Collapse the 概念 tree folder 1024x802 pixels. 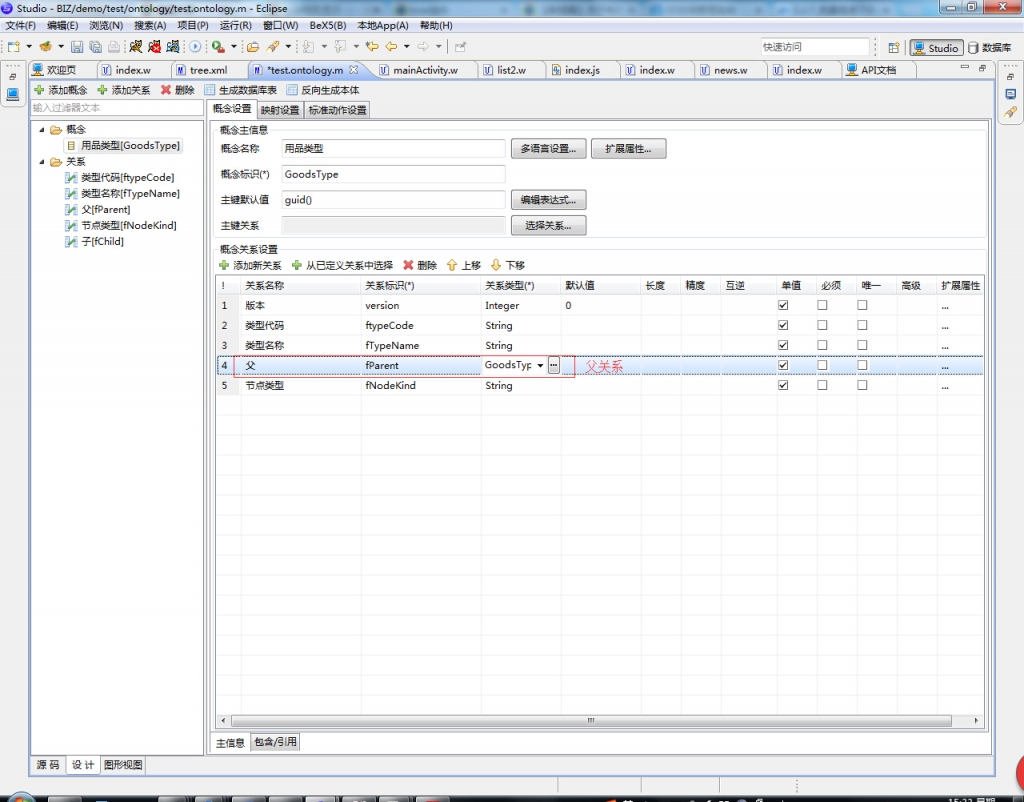pos(42,129)
